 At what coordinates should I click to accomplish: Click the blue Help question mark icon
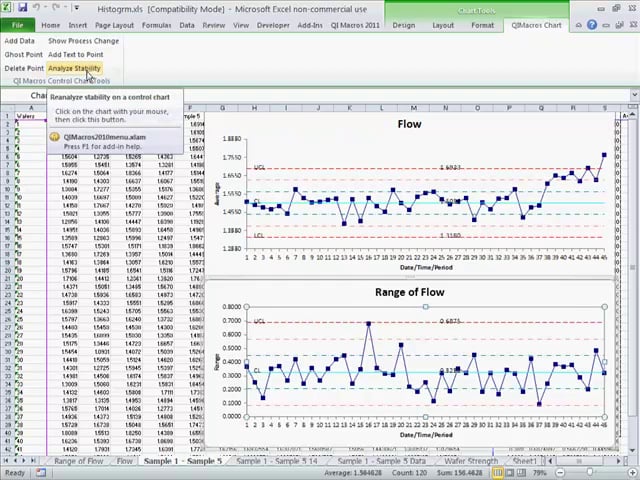(592, 25)
